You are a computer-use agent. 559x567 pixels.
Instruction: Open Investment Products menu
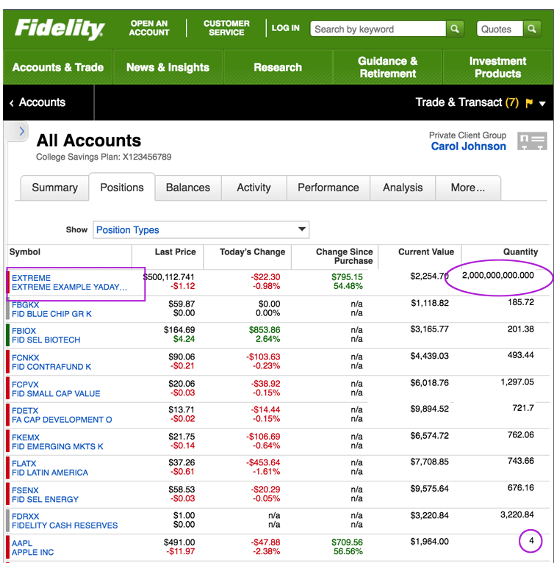pyautogui.click(x=498, y=67)
